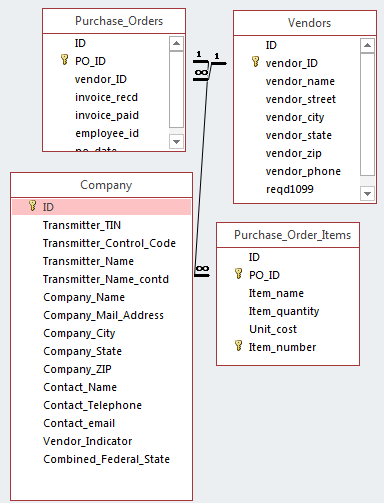This screenshot has width=384, height=503.
Task: Select the Vendor_Indicator field
Action: [87, 441]
